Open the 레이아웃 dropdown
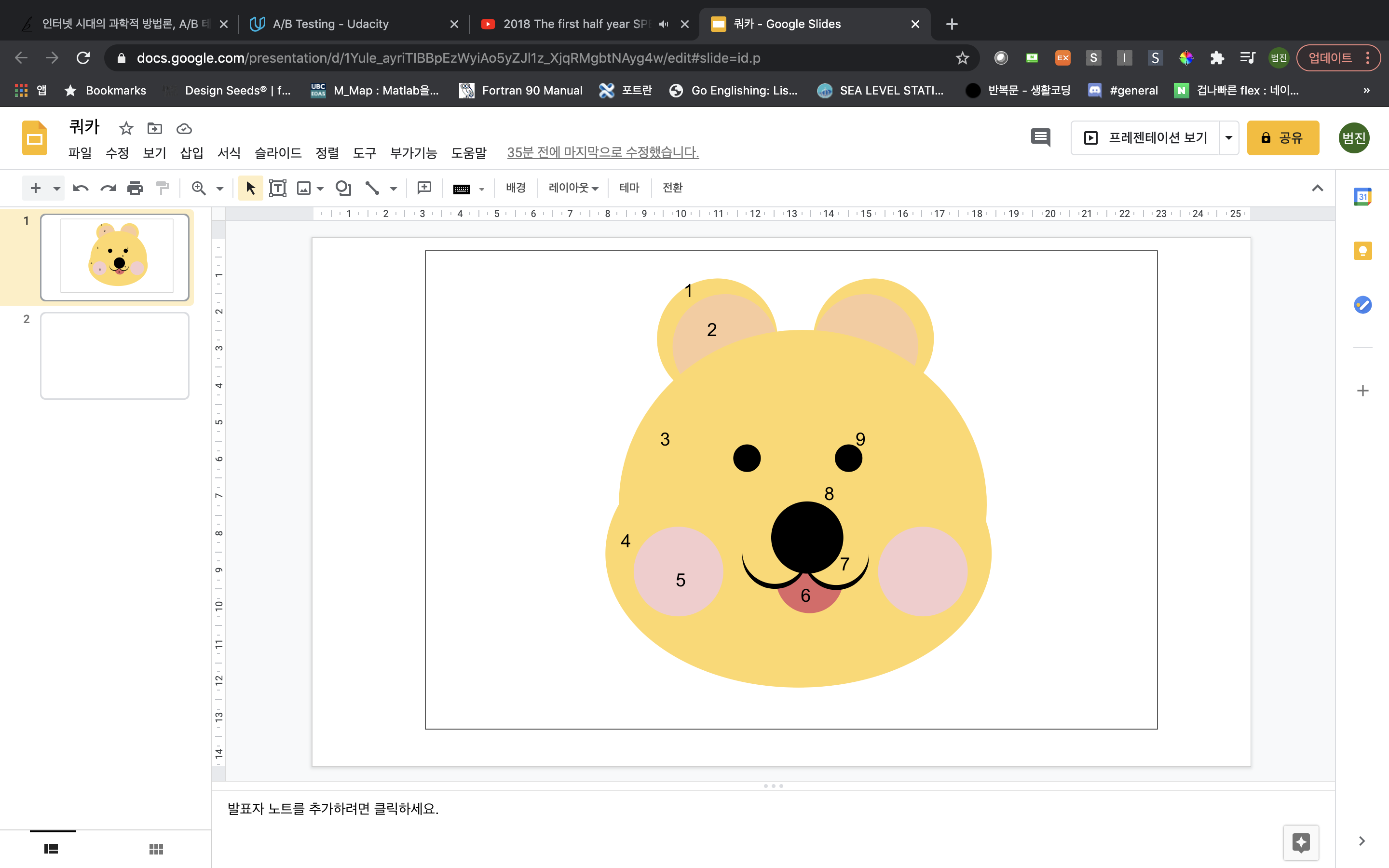This screenshot has width=1389, height=868. [573, 188]
